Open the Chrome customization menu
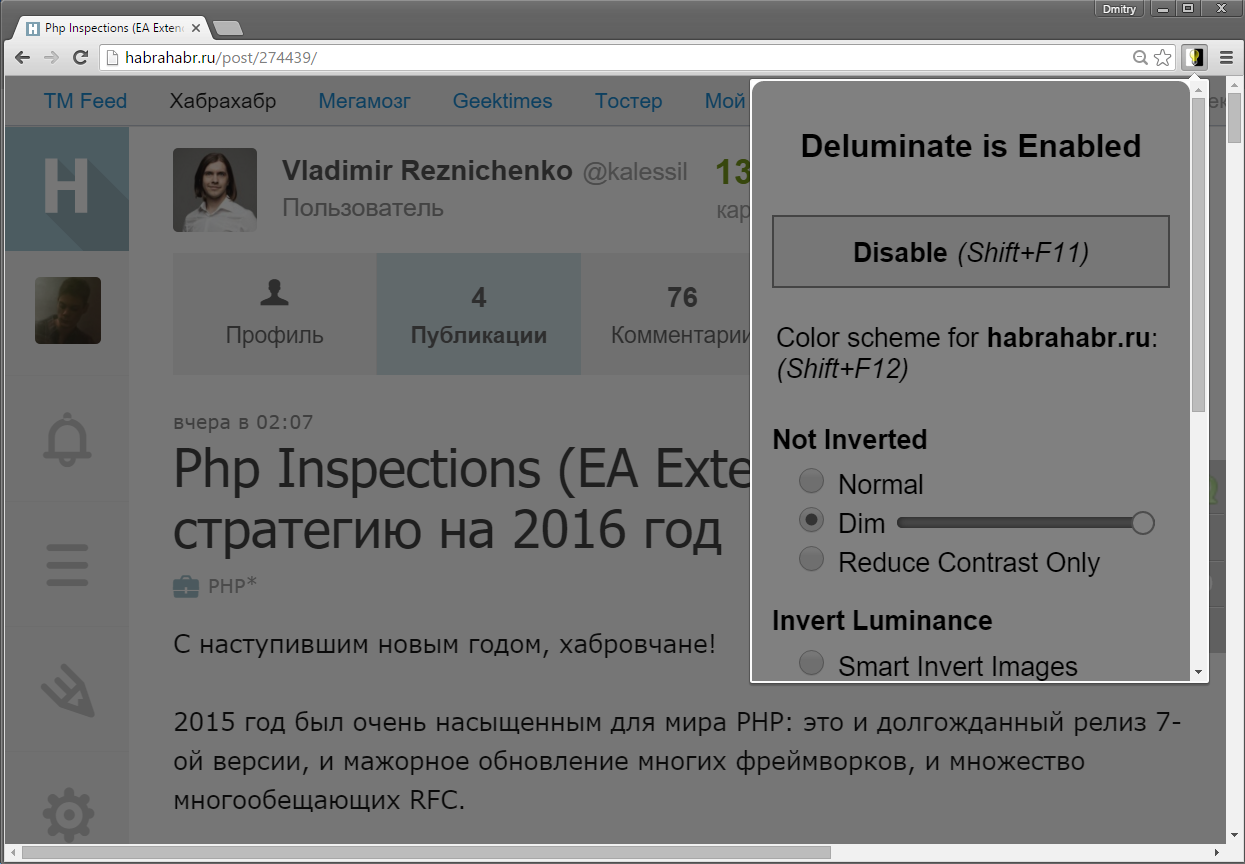The height and width of the screenshot is (864, 1245). [x=1226, y=57]
